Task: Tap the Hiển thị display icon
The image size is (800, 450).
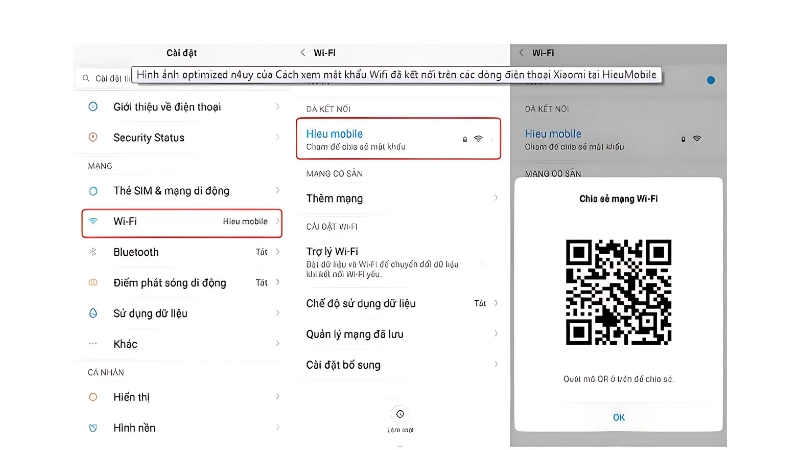Action: [93, 396]
